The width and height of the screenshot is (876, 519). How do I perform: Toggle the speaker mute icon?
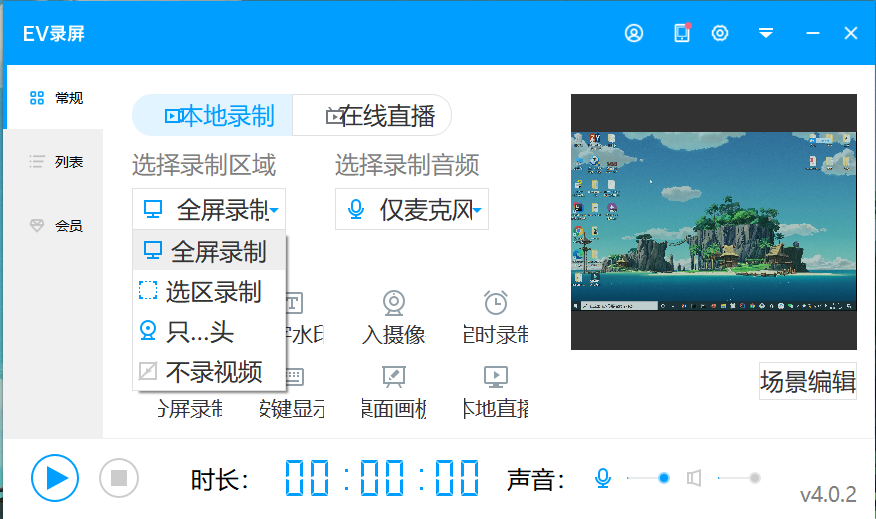pos(694,479)
